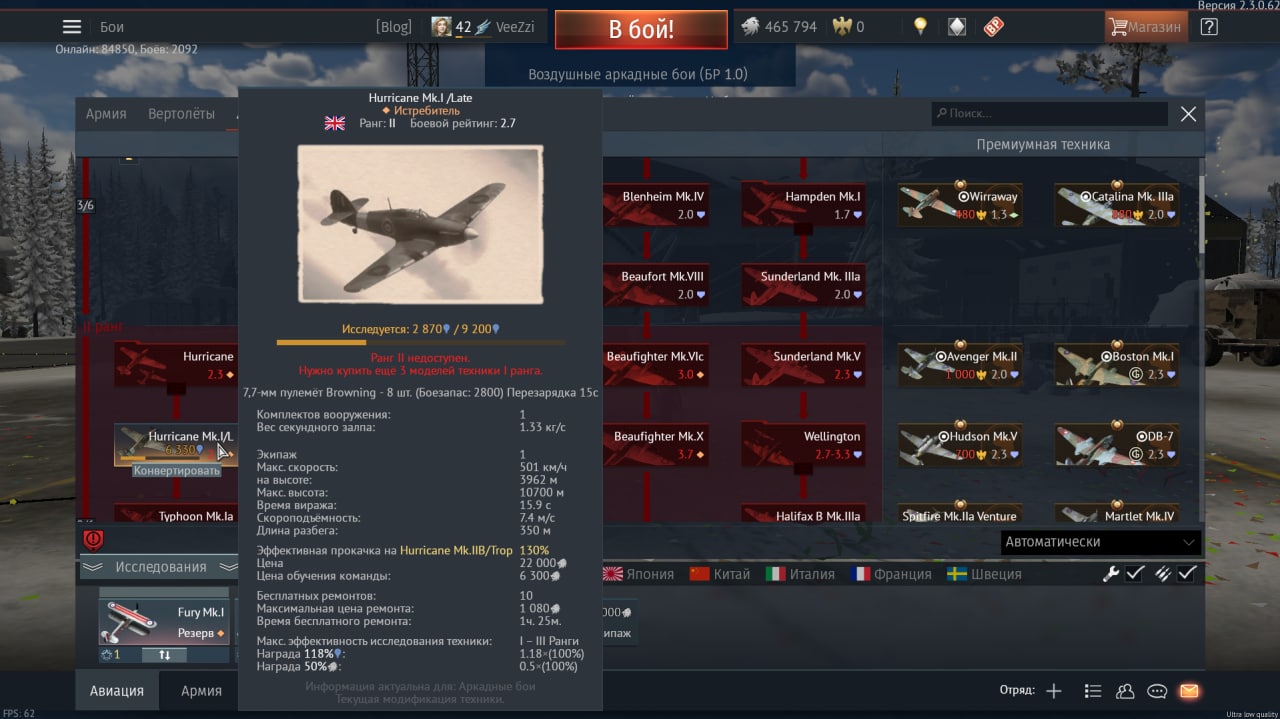Click the light bulb hints icon
This screenshot has height=719, width=1280.
[920, 27]
